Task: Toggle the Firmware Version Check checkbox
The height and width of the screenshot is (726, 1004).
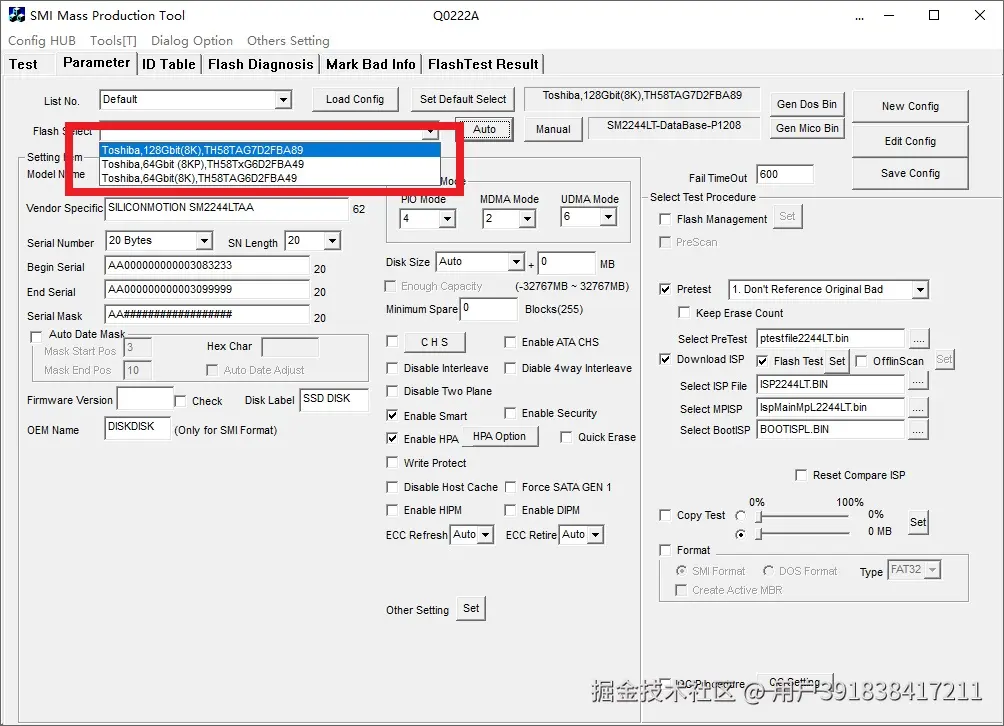Action: (181, 401)
